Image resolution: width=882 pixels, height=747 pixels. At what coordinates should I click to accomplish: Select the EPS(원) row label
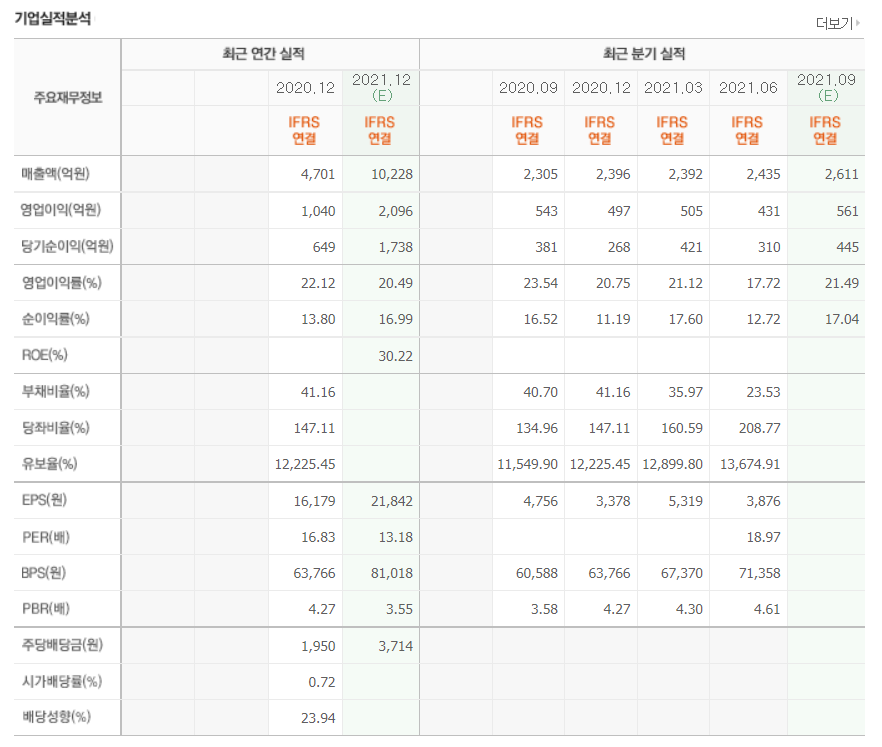tap(44, 500)
